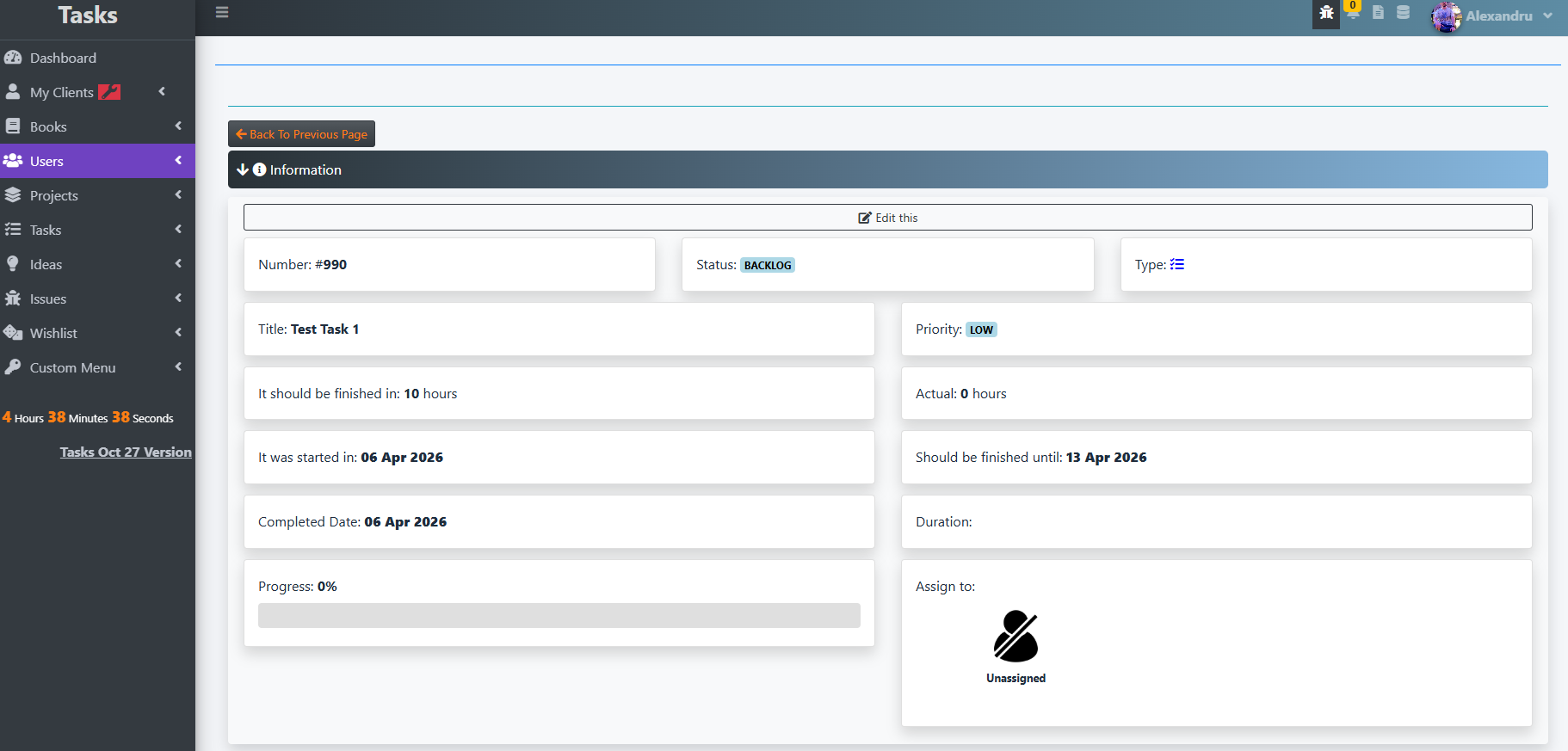Click the Unassigned user icon

tap(1015, 637)
